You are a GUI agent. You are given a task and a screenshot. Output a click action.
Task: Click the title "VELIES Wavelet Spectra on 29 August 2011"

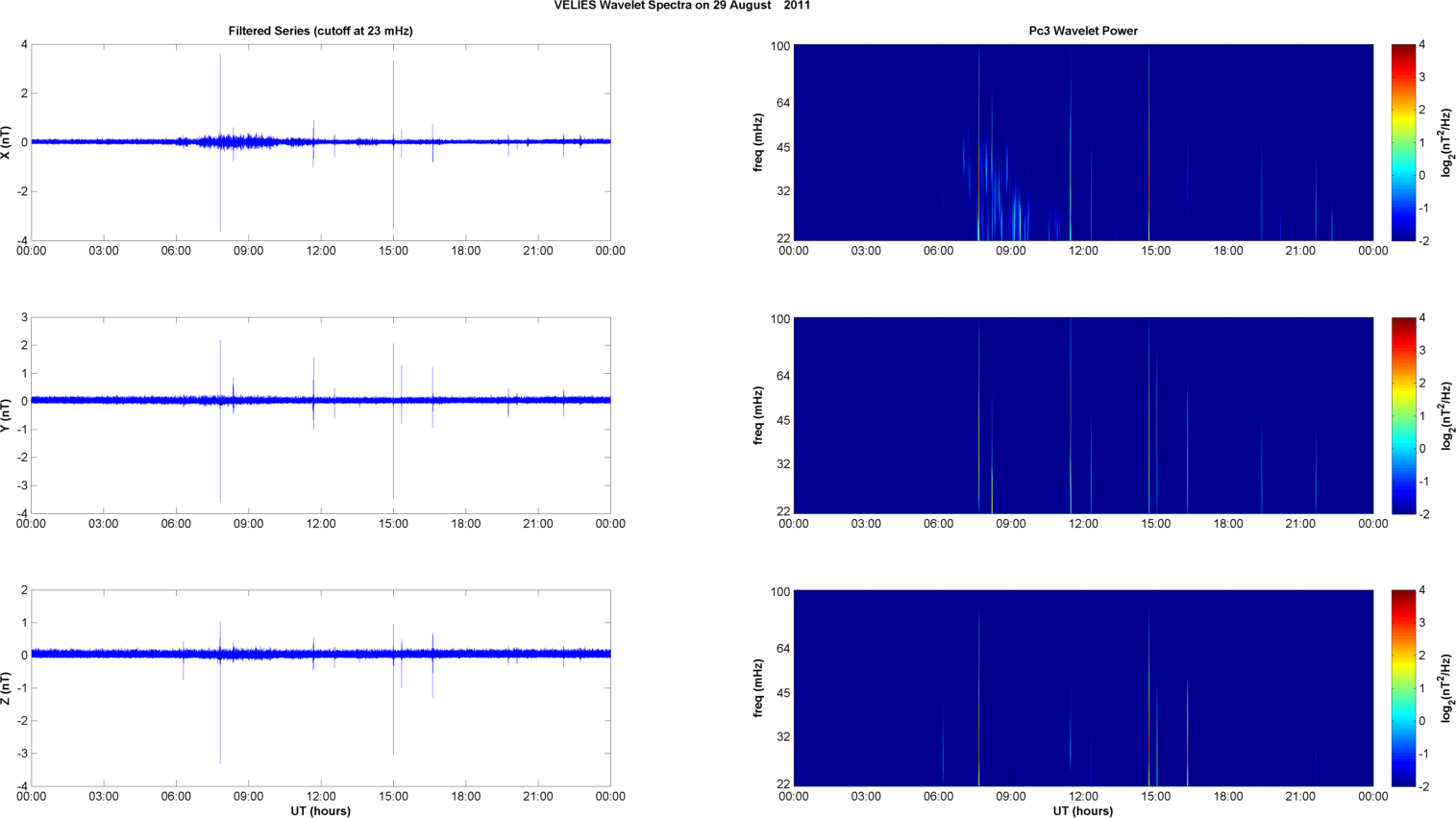coord(681,6)
